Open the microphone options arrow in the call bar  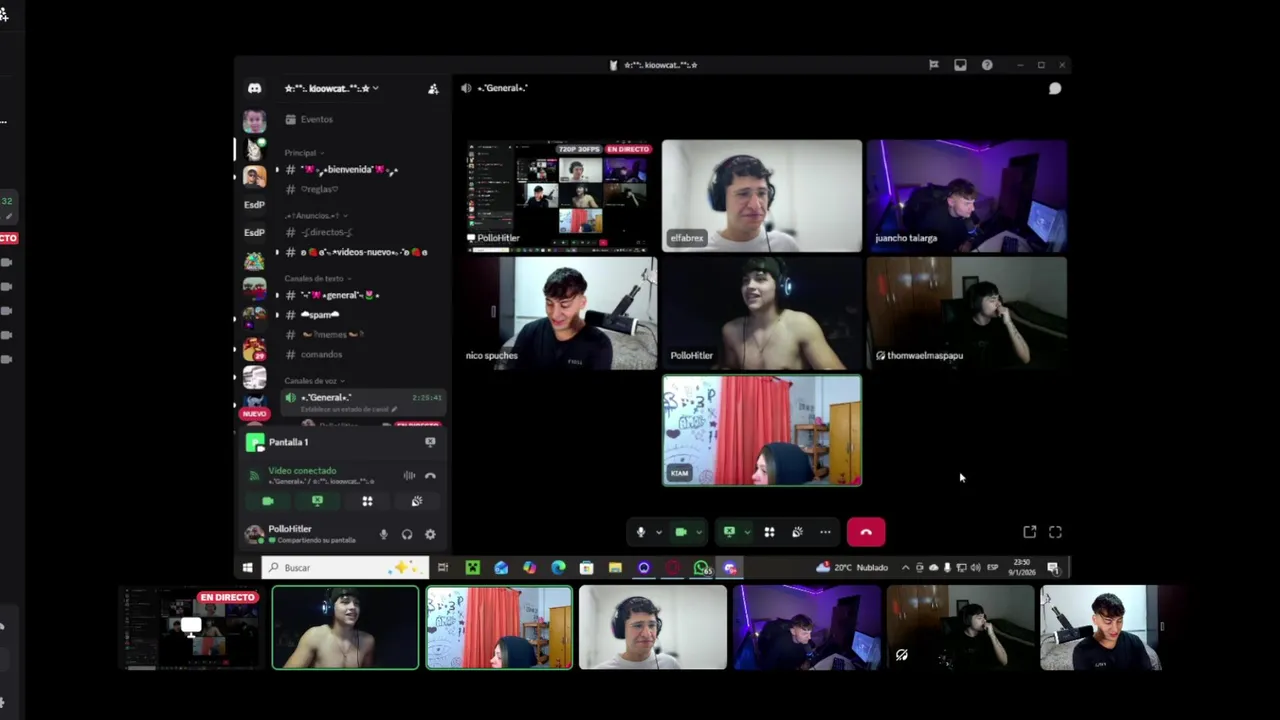coord(657,532)
